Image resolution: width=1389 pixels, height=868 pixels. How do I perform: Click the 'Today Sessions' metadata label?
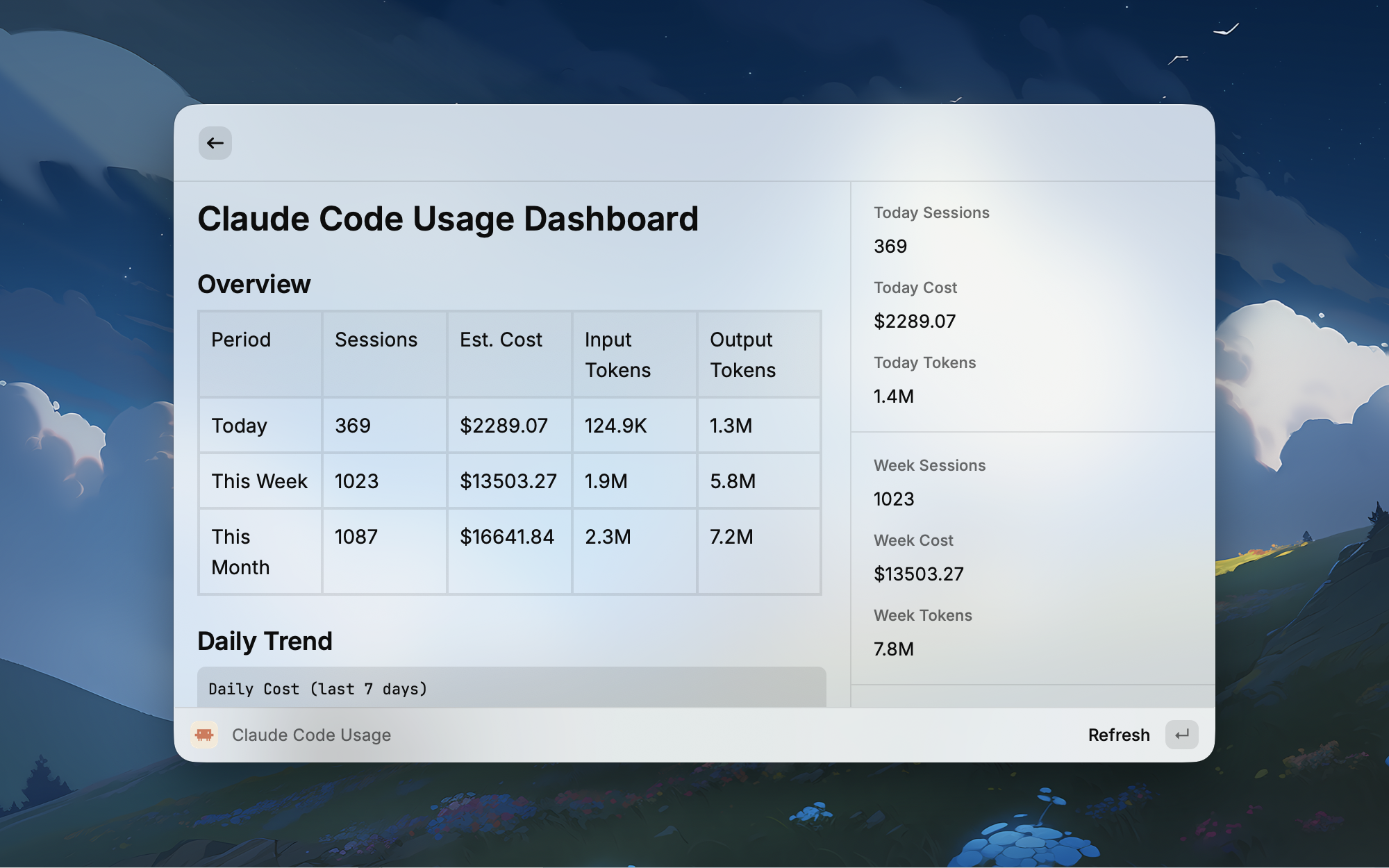click(931, 212)
